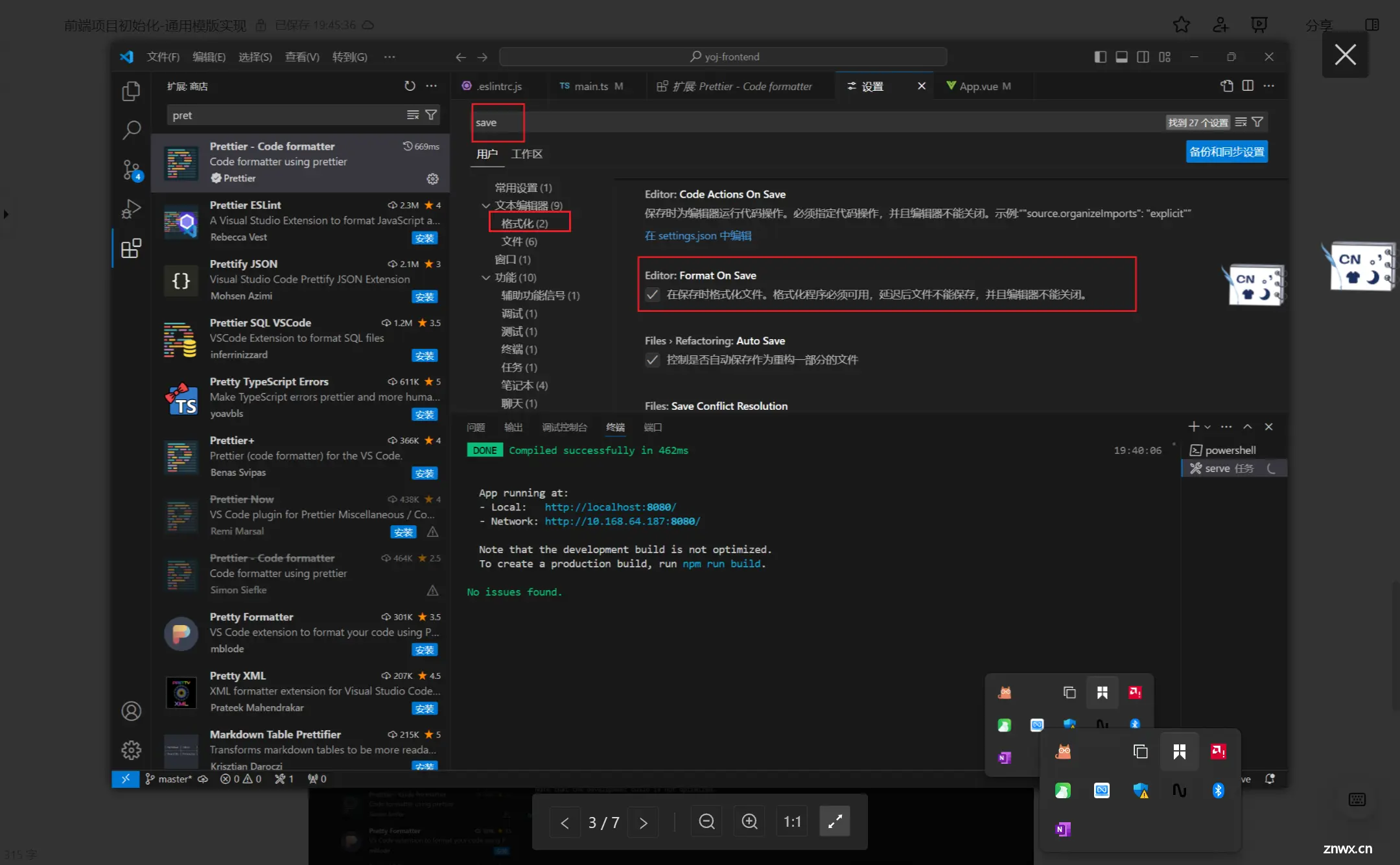Toggle Refactoring: Auto Save checkbox
This screenshot has height=865, width=1400.
pos(652,360)
